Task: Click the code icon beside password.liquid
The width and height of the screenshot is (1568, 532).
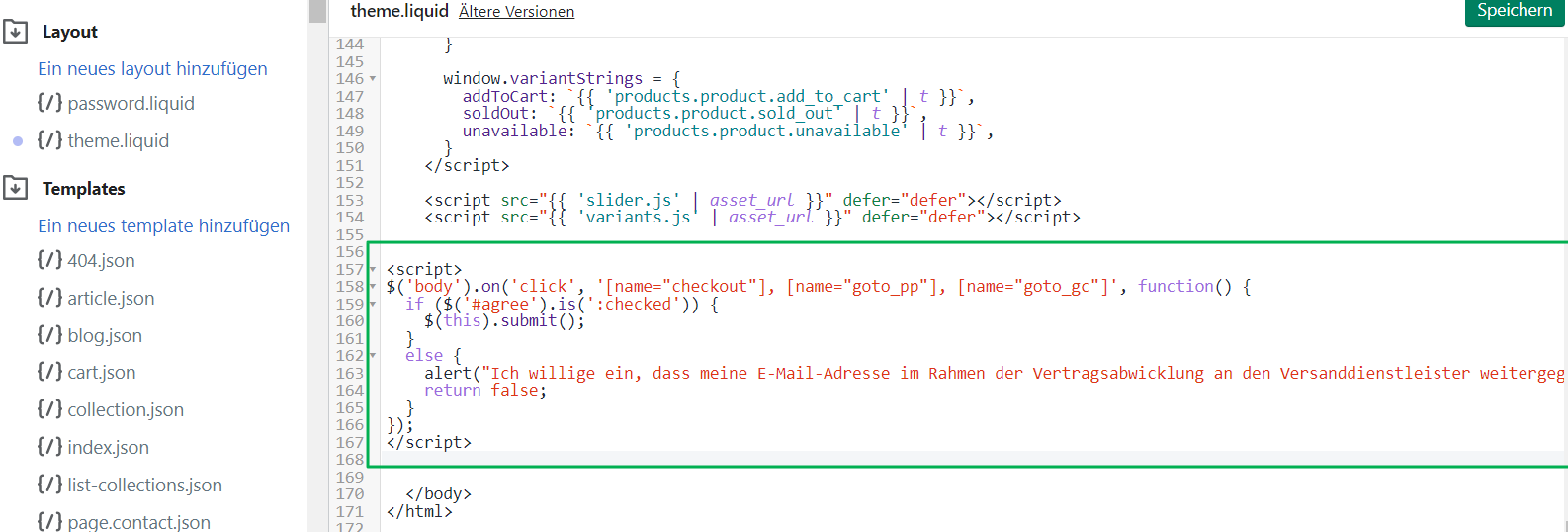Action: point(49,103)
